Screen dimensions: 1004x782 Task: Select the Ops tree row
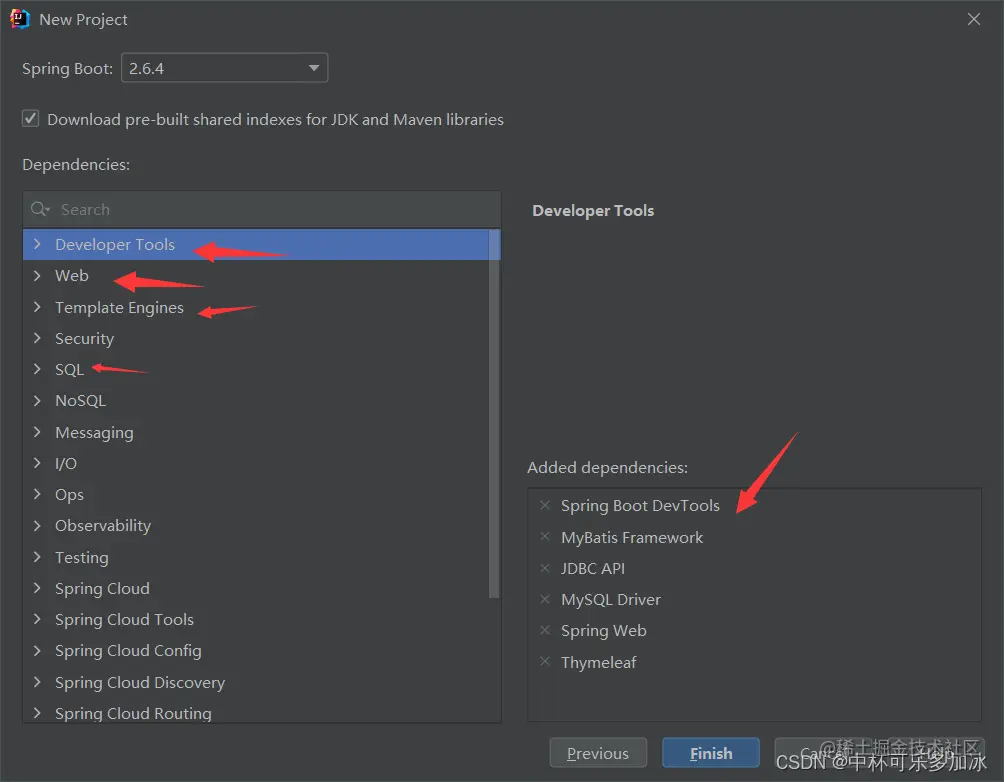(255, 494)
